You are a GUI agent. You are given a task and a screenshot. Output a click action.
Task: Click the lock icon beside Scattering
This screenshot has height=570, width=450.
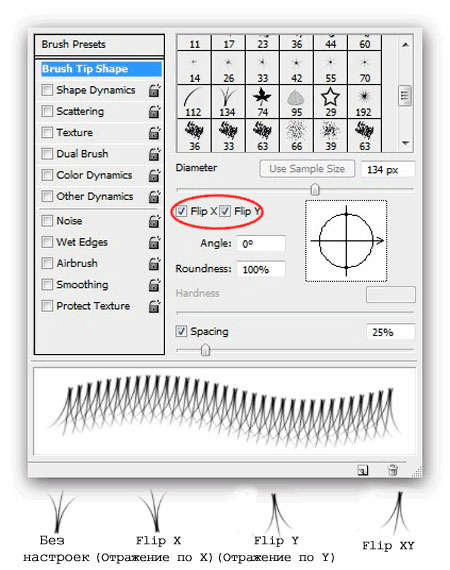(154, 112)
